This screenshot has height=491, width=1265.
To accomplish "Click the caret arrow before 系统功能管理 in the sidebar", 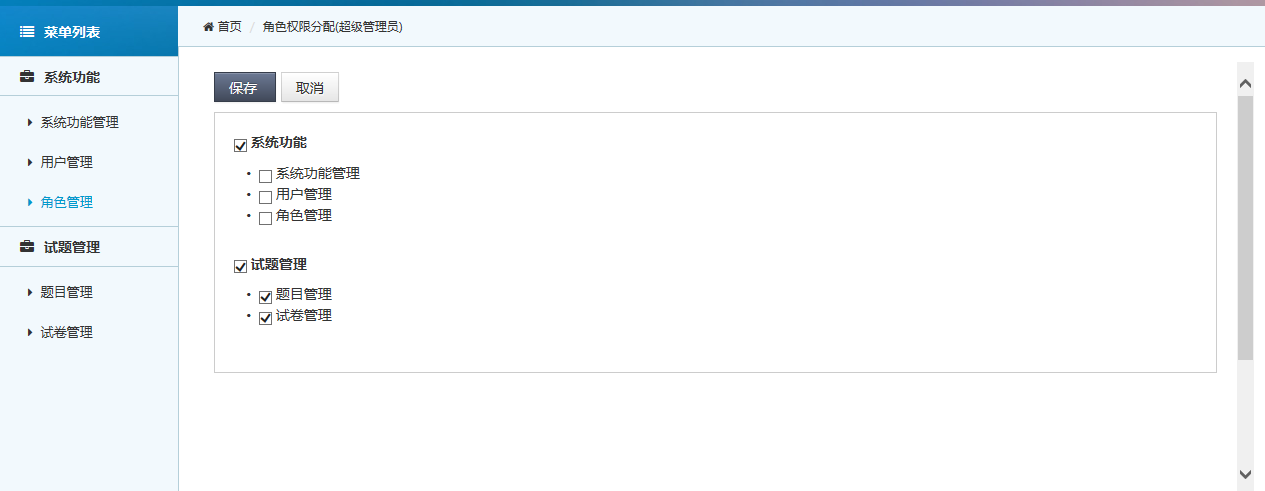I will (30, 123).
